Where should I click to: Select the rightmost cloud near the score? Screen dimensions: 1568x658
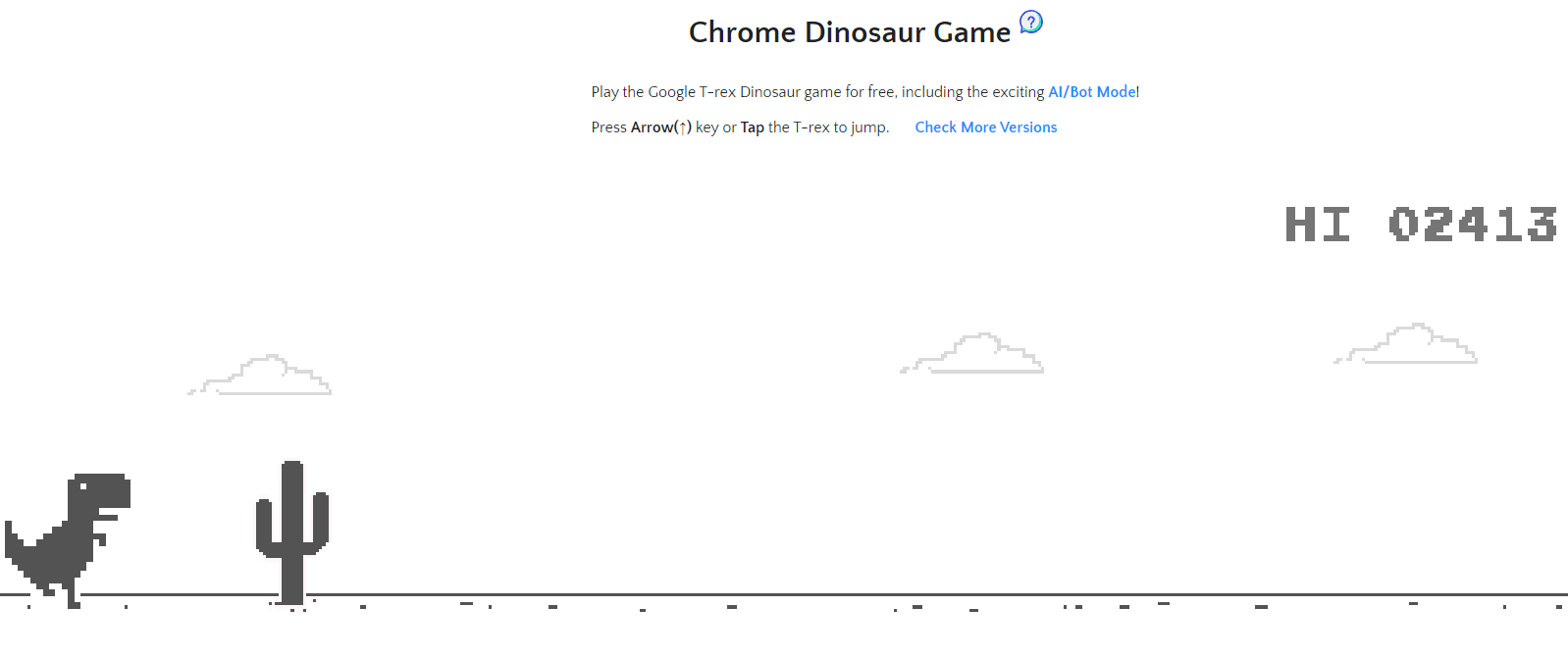point(1405,345)
